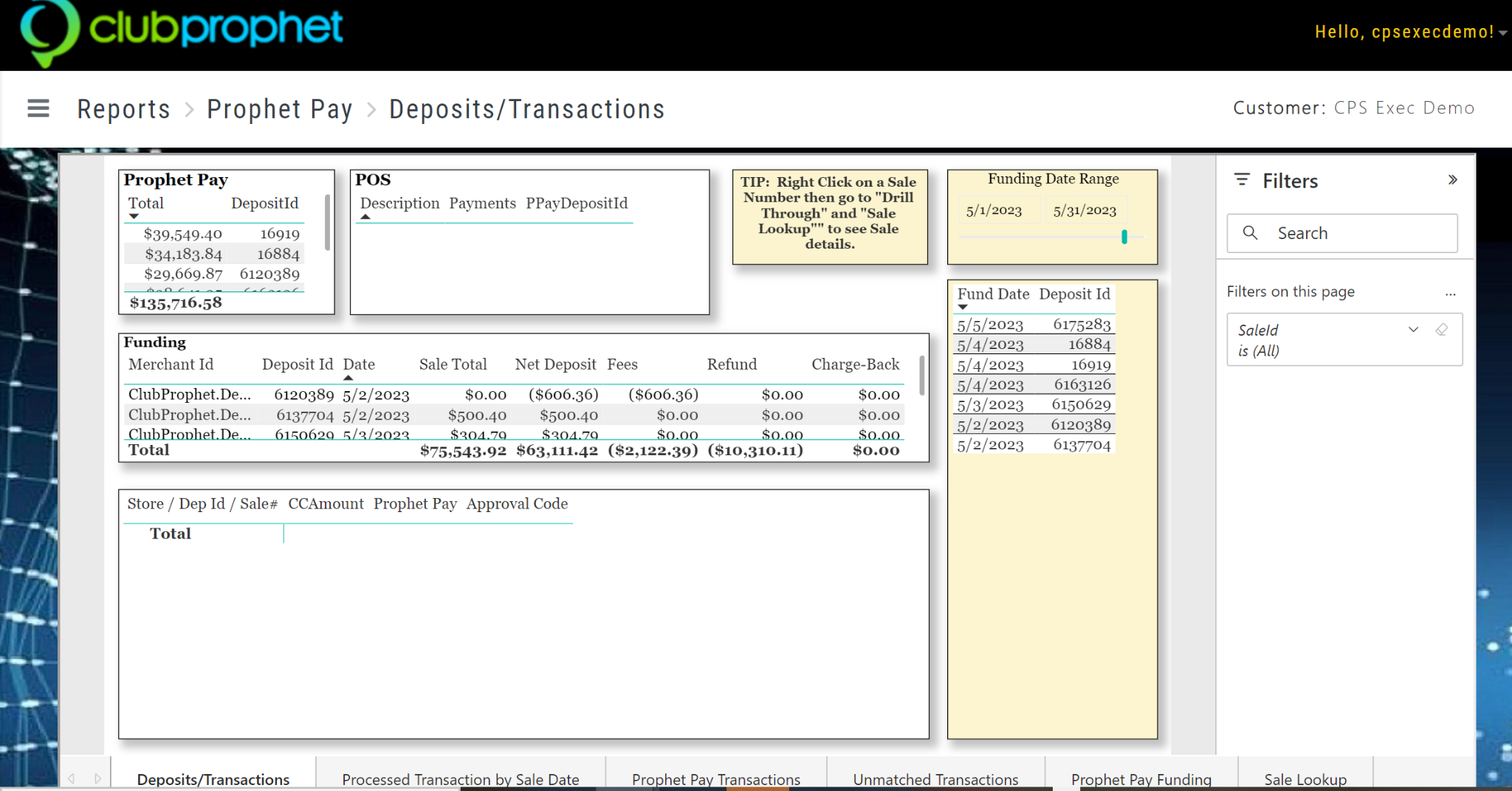Select the $29,669.87 deposit 6120389 row

pyautogui.click(x=214, y=274)
